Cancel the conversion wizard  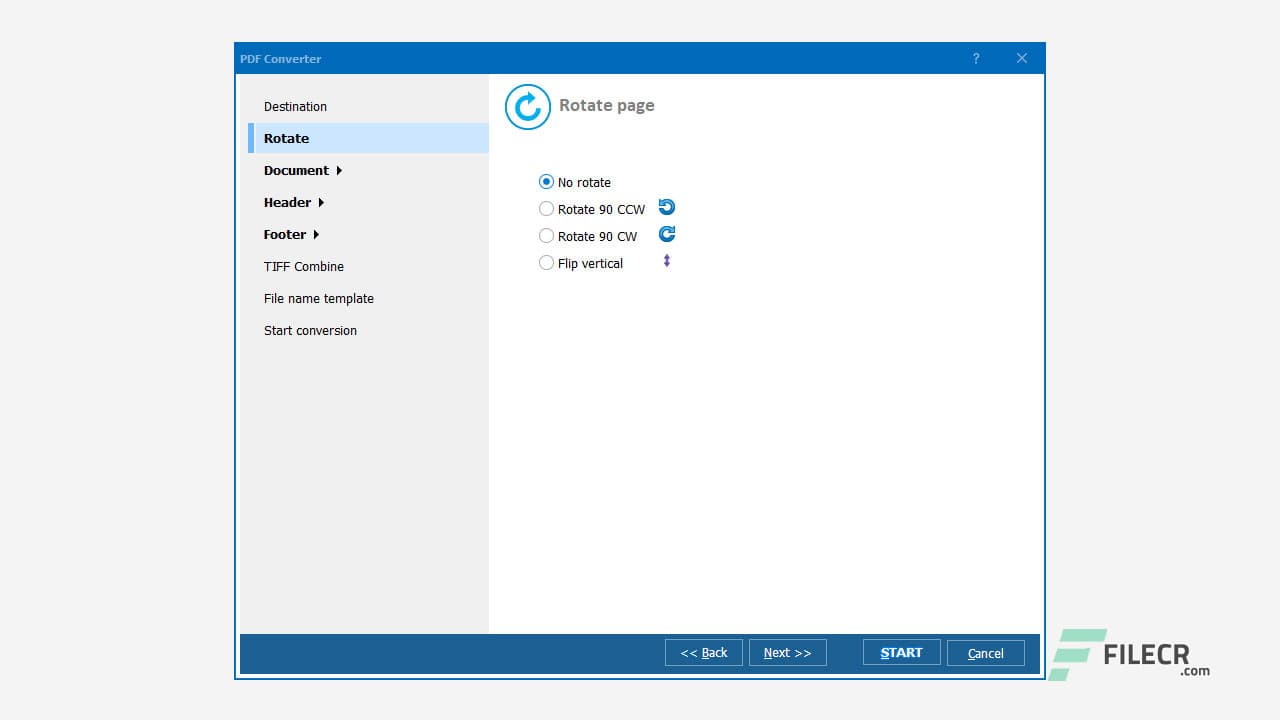[x=985, y=652]
